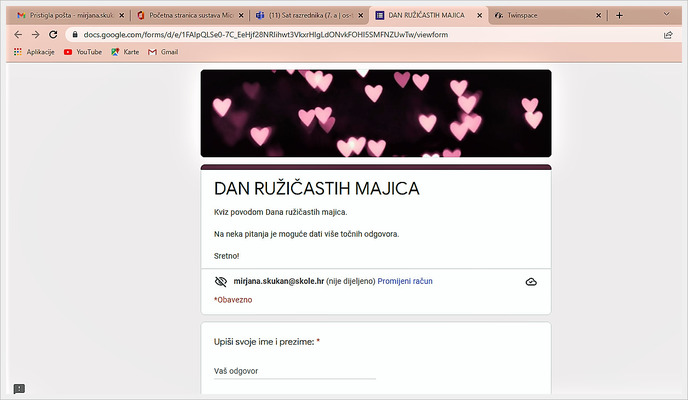Image resolution: width=688 pixels, height=400 pixels.
Task: Click the share icon in the address bar
Action: [668, 35]
